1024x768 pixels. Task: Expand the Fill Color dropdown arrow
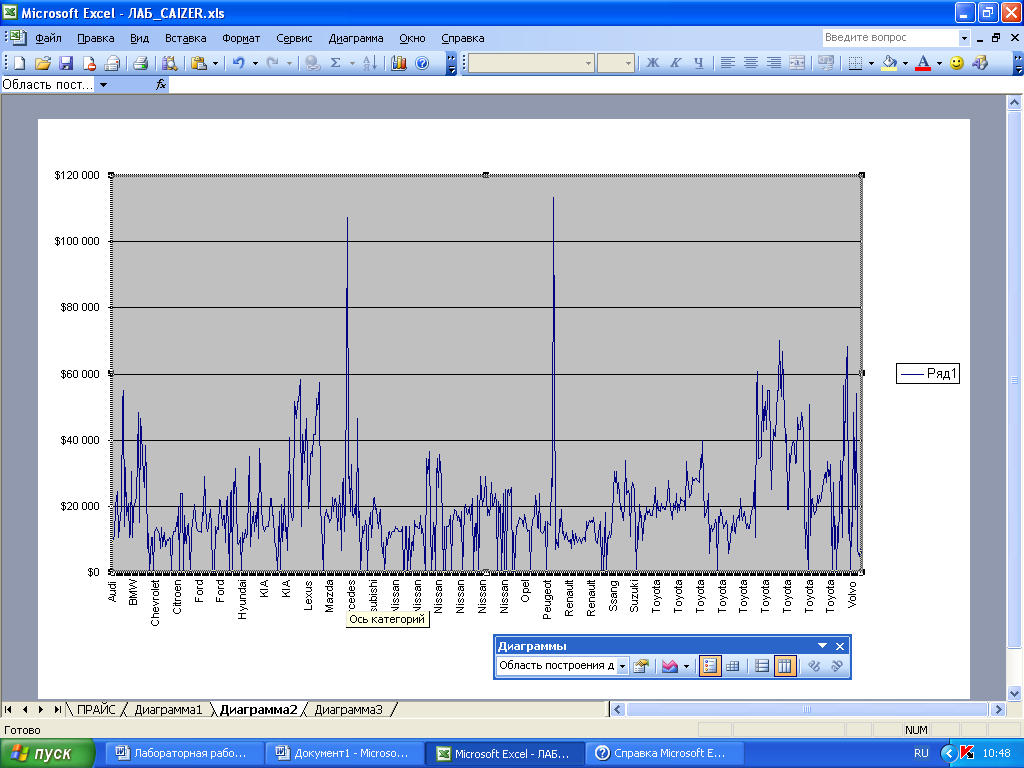coord(905,63)
